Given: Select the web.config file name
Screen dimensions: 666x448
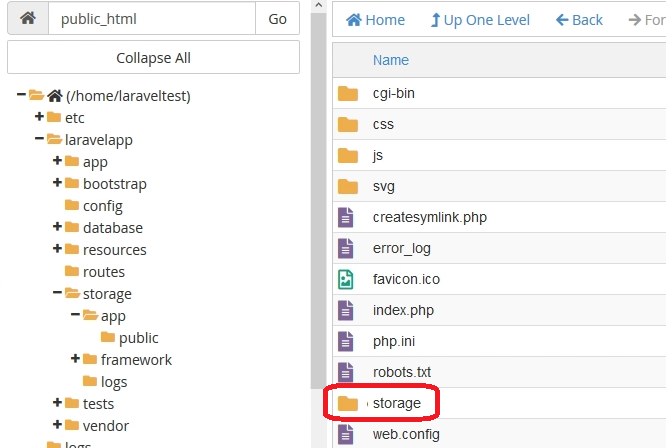Looking at the screenshot, I should tap(406, 434).
